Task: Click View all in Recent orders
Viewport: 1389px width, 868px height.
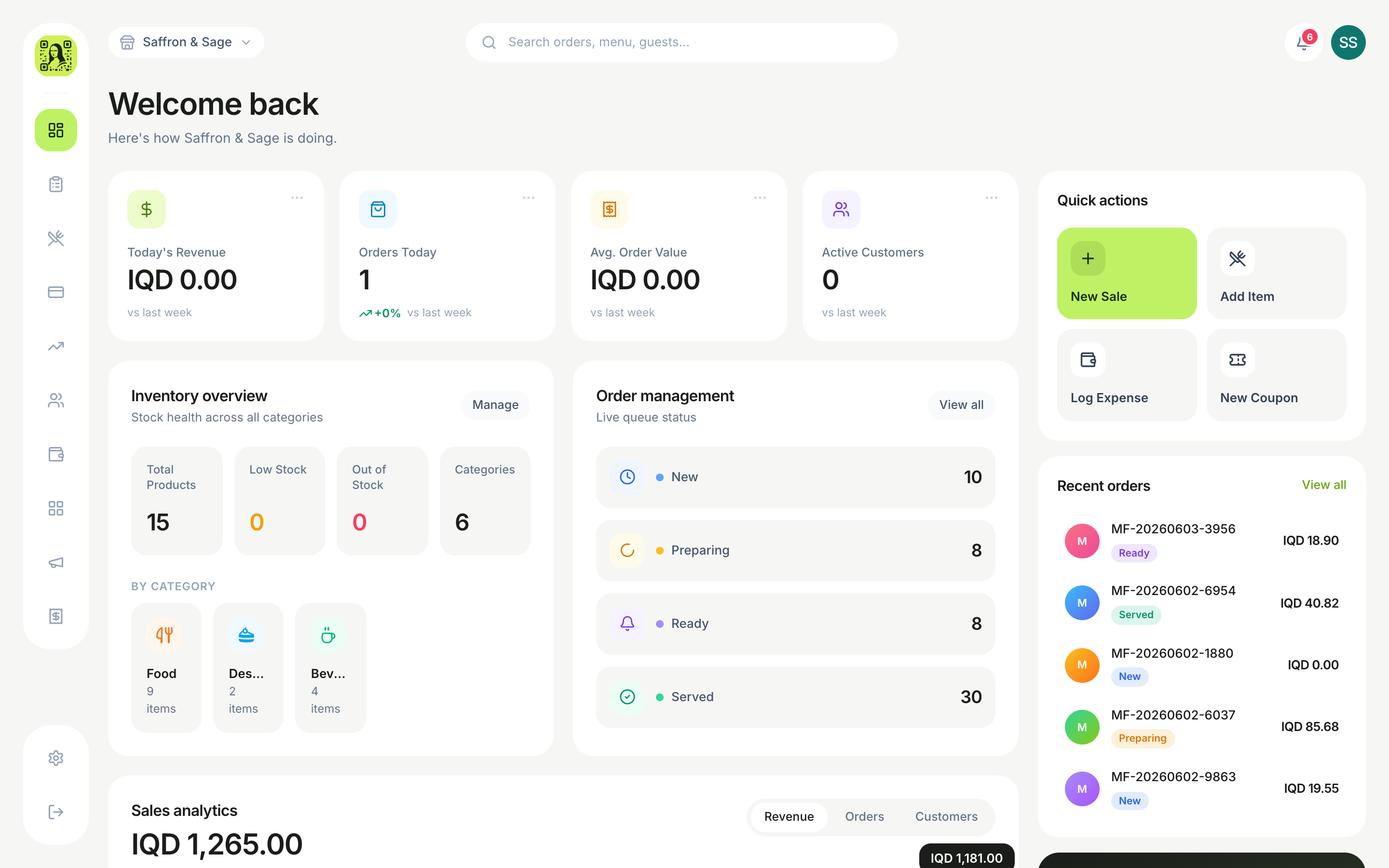Action: tap(1323, 485)
